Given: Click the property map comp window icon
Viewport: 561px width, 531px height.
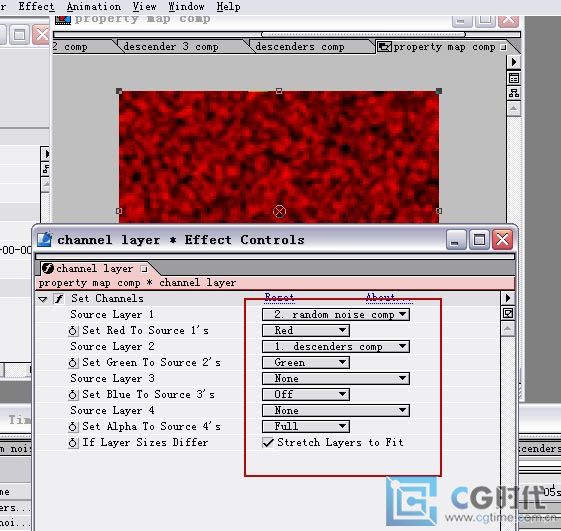Looking at the screenshot, I should 63,19.
